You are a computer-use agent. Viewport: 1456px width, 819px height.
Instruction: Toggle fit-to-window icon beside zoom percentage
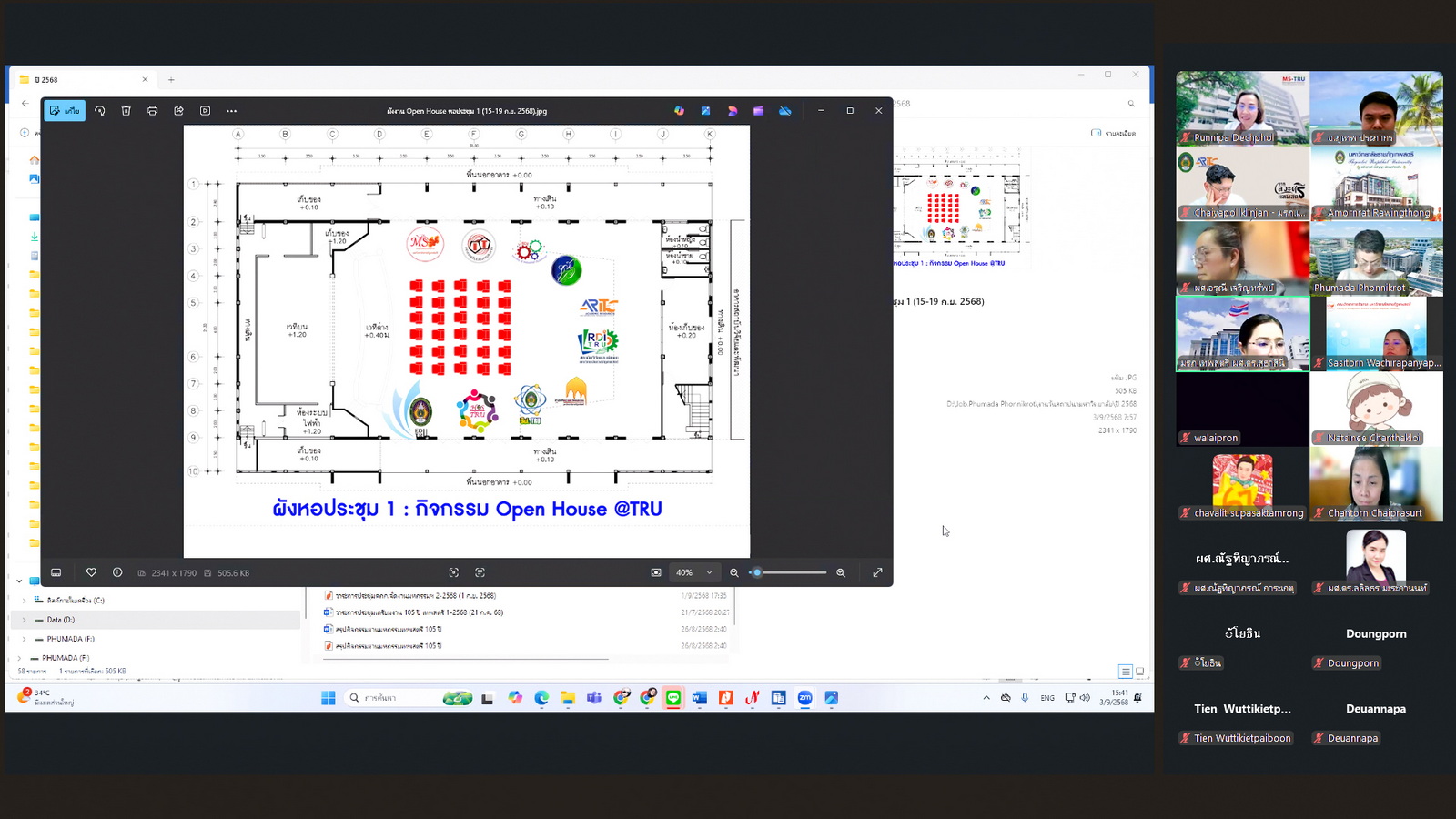pos(656,572)
